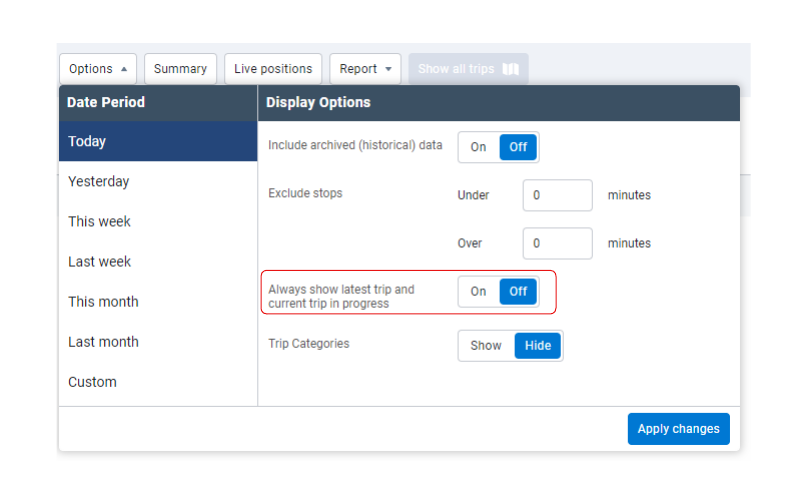Turn on Include archived data

tap(479, 147)
